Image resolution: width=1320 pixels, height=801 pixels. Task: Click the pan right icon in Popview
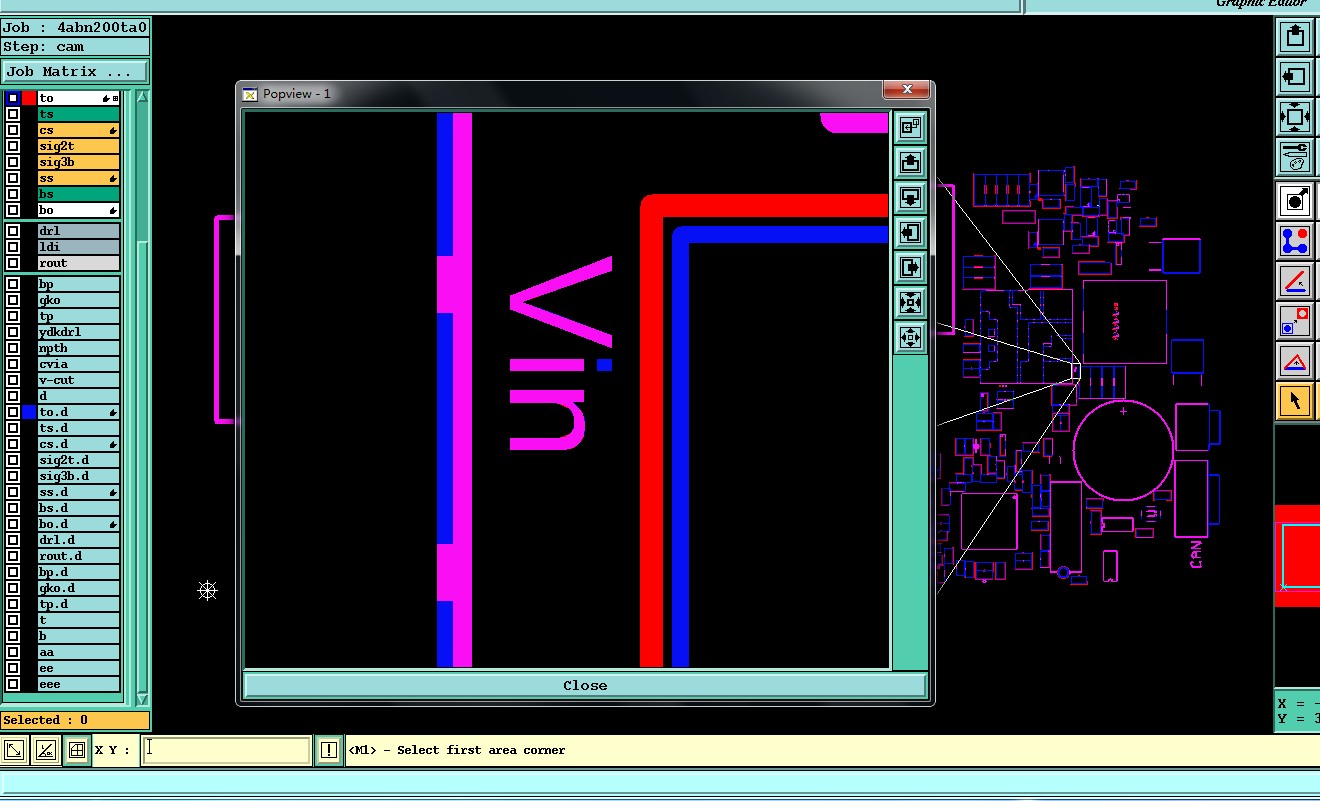tap(910, 267)
